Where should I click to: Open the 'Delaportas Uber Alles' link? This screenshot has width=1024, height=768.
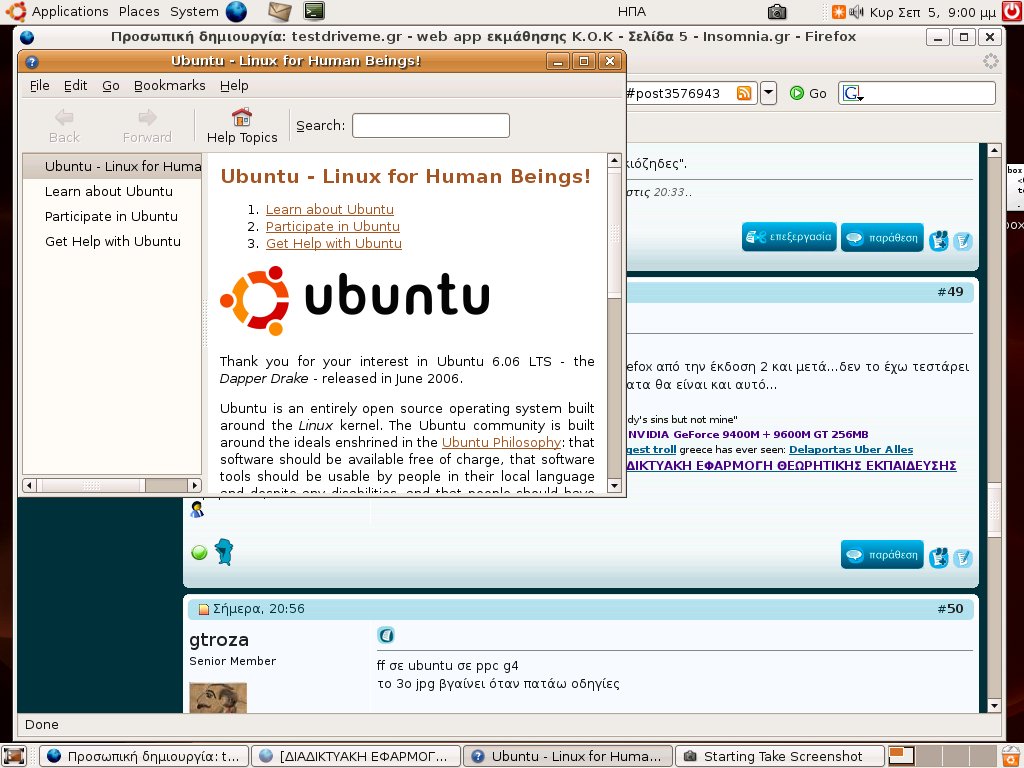click(851, 449)
